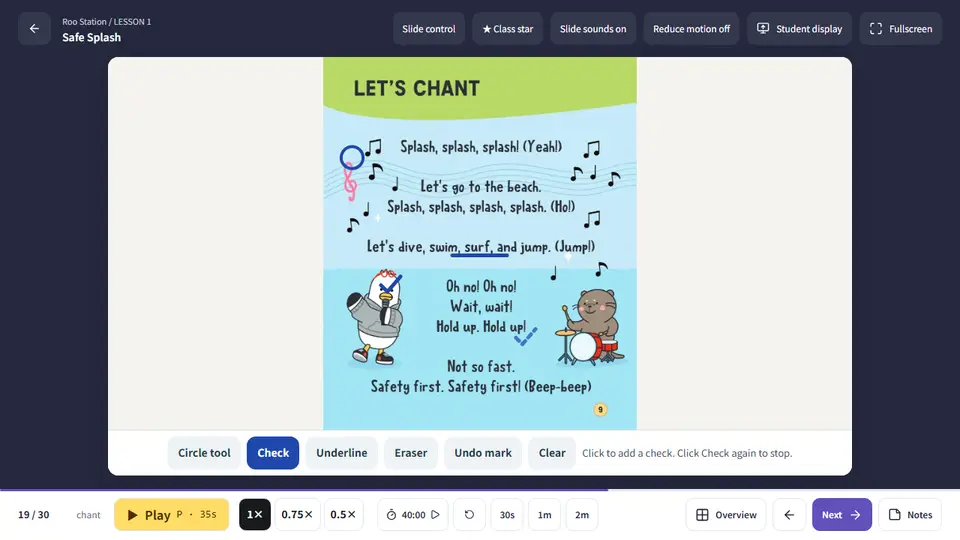Image resolution: width=960 pixels, height=540 pixels.
Task: Click 'Safe Splash' lesson title
Action: tap(91, 37)
